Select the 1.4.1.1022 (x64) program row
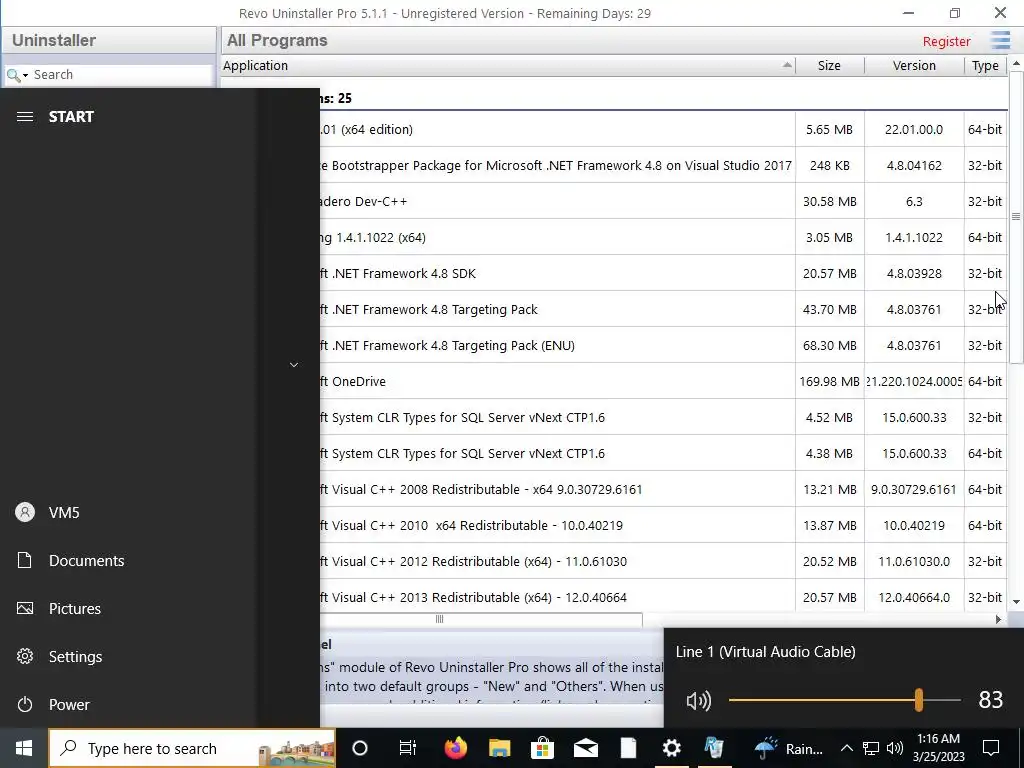 tap(663, 238)
